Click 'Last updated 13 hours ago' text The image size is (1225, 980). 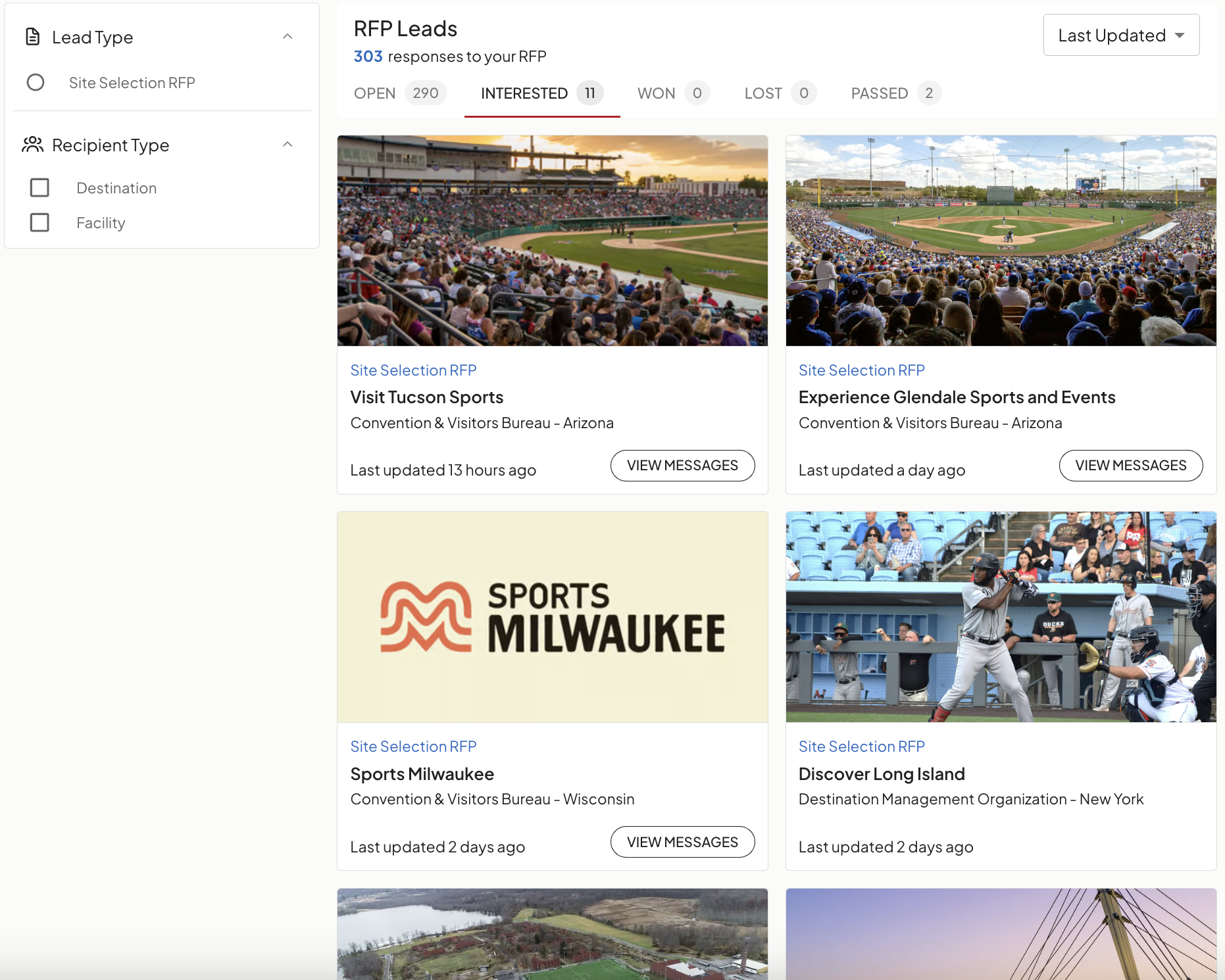click(x=443, y=470)
